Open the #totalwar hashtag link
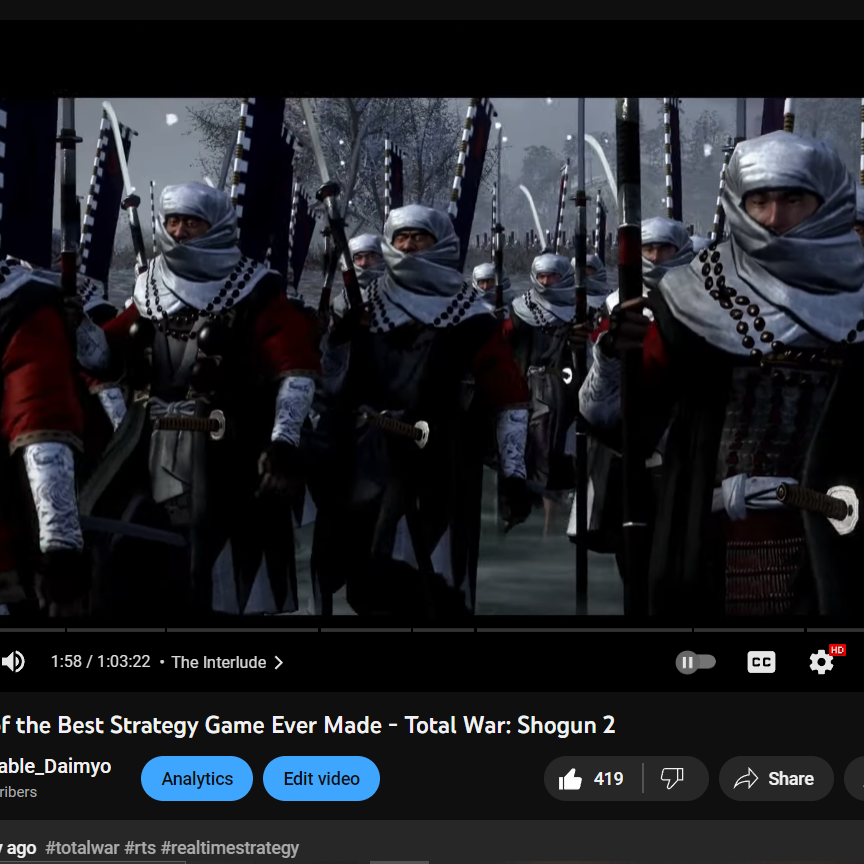The image size is (864, 864). click(82, 848)
